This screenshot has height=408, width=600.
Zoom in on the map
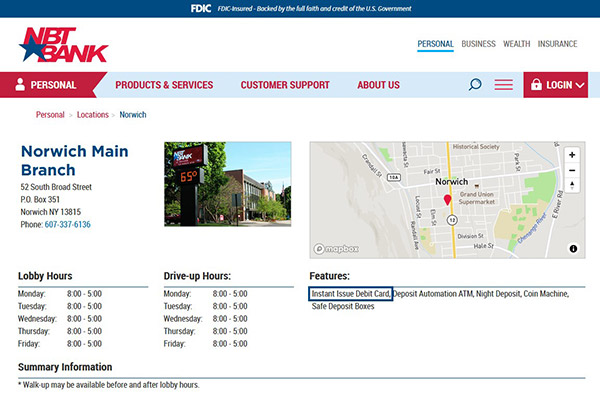pyautogui.click(x=572, y=155)
